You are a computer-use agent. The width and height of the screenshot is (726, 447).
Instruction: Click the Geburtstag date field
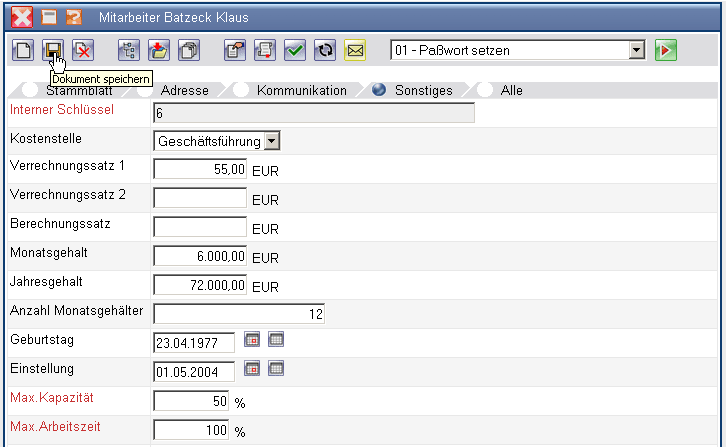[x=194, y=343]
